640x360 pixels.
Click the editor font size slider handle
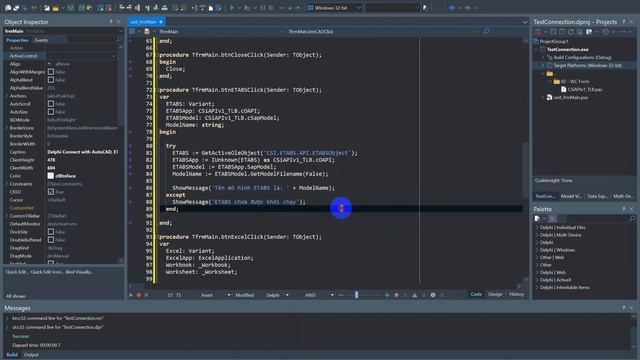[356, 295]
